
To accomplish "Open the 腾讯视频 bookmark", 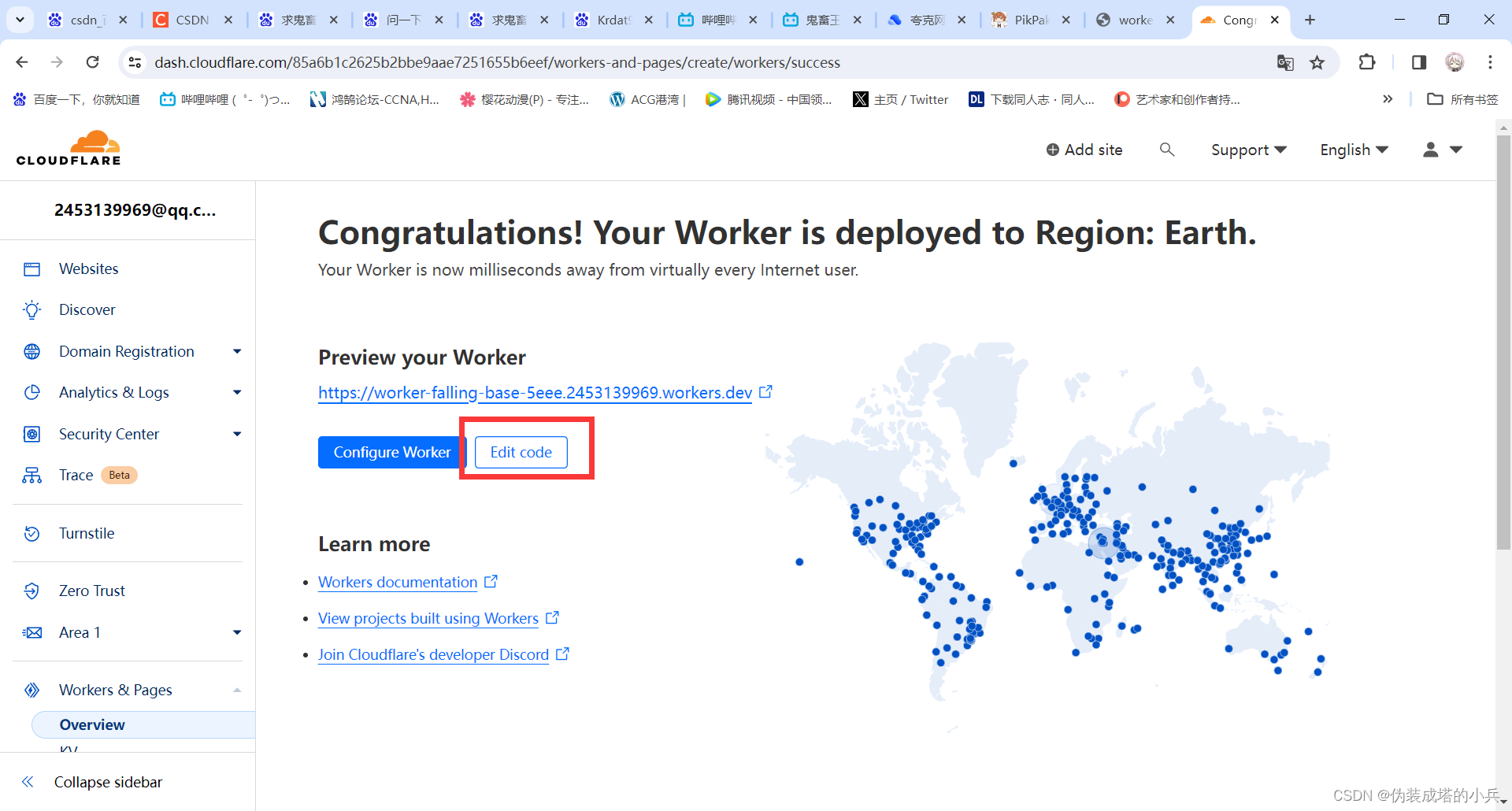I will point(769,99).
